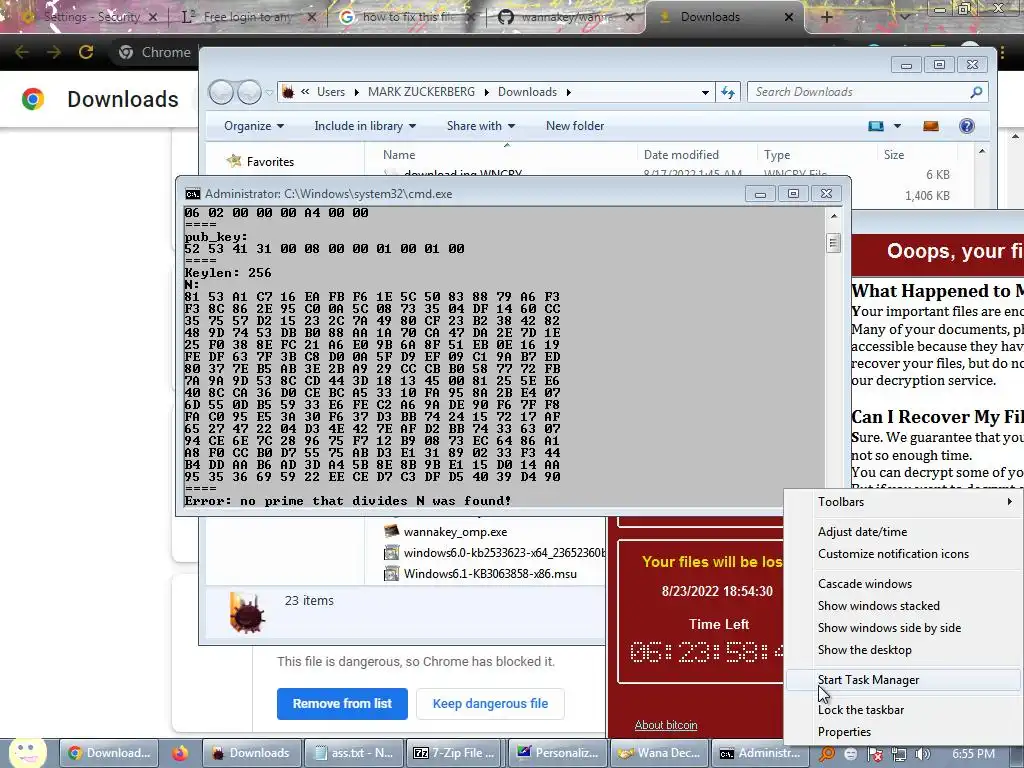
Task: Select Windows6.1-KB3063858-x86.msu file
Action: [490, 573]
